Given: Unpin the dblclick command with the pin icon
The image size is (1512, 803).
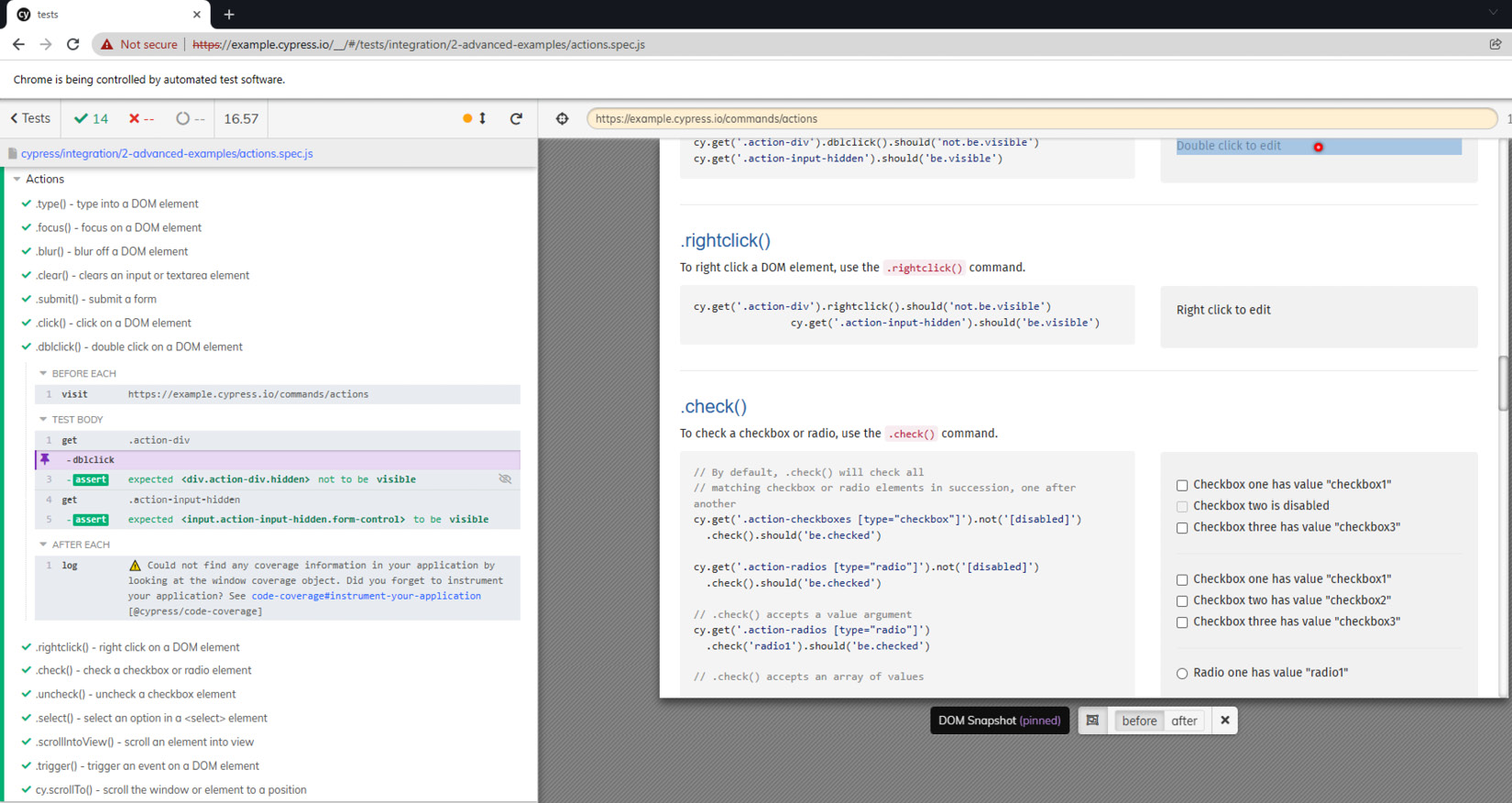Looking at the screenshot, I should [44, 459].
